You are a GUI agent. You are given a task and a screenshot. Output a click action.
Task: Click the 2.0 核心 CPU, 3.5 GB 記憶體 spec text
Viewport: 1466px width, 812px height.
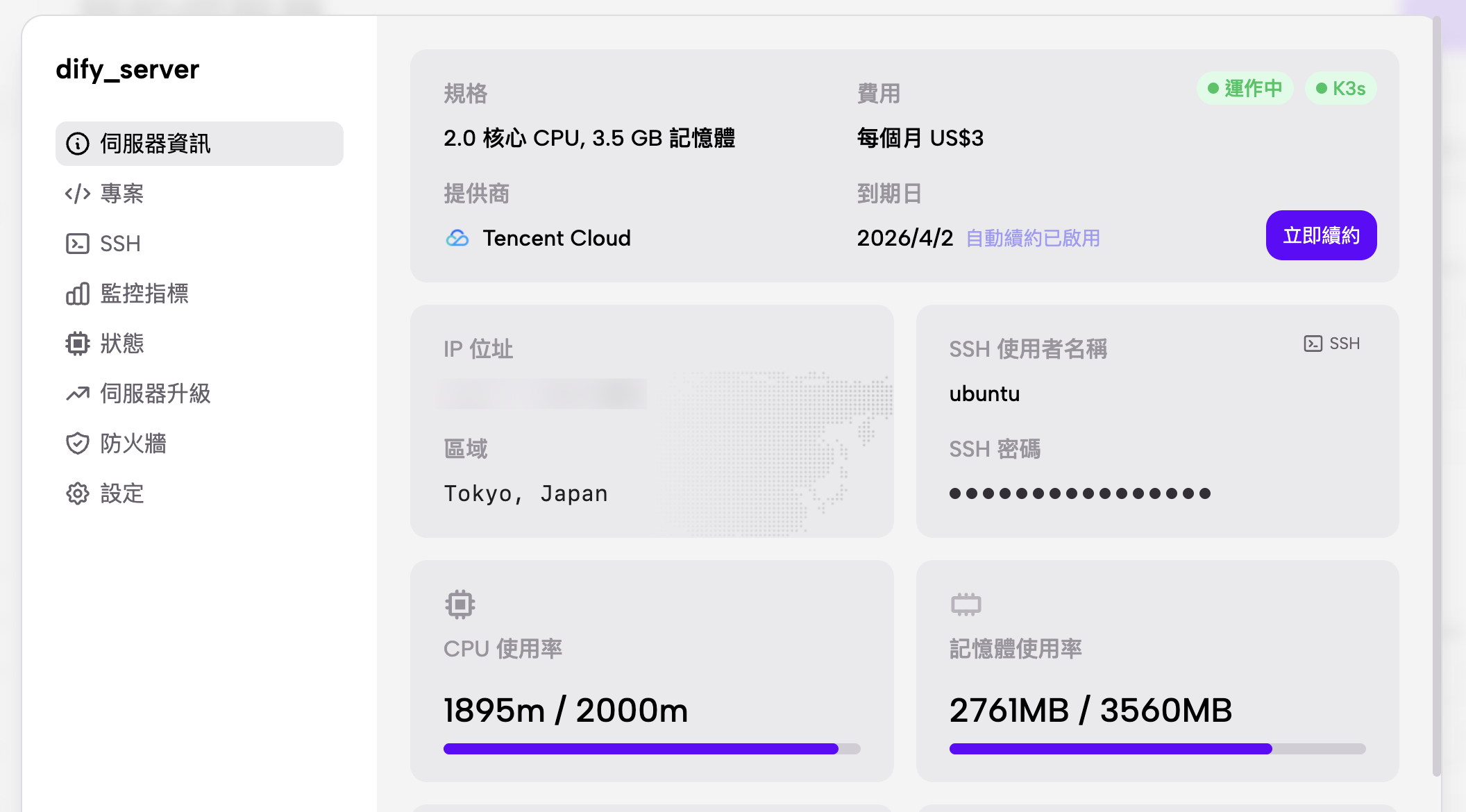(589, 138)
